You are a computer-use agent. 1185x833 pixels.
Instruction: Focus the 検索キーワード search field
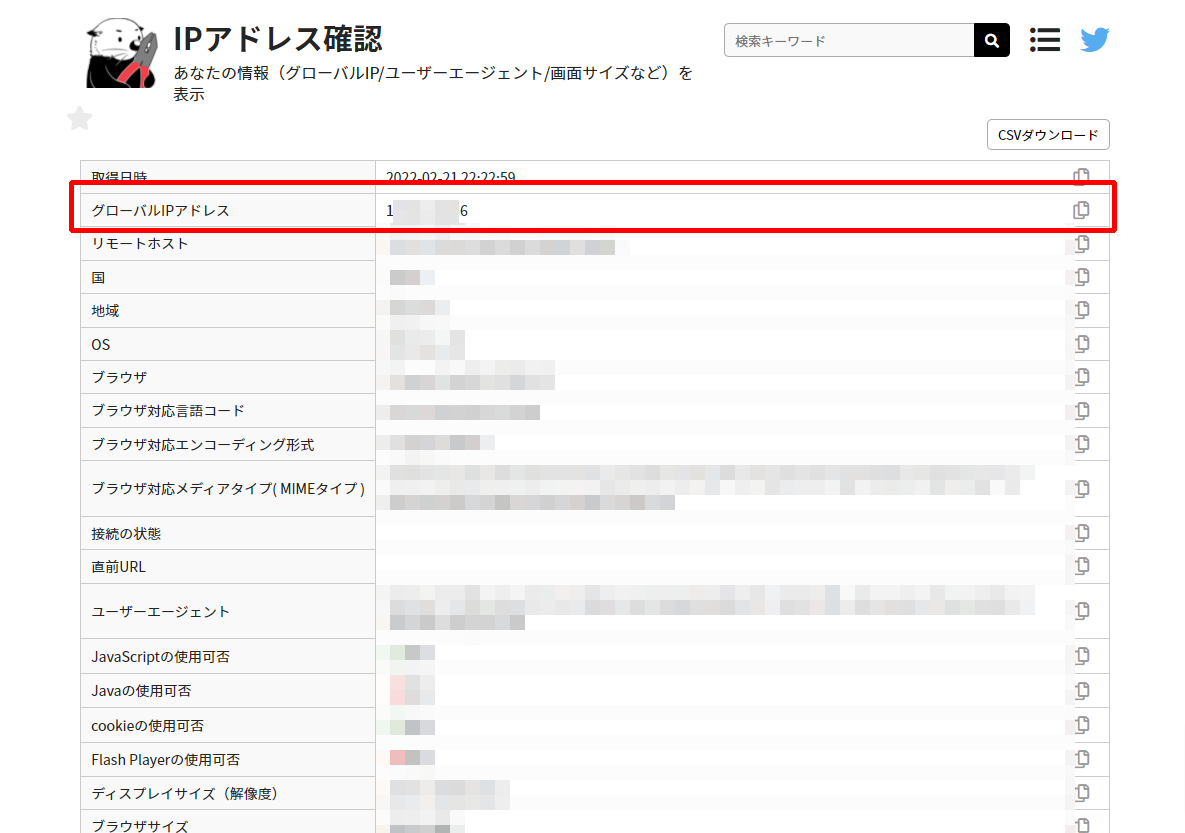tap(848, 41)
